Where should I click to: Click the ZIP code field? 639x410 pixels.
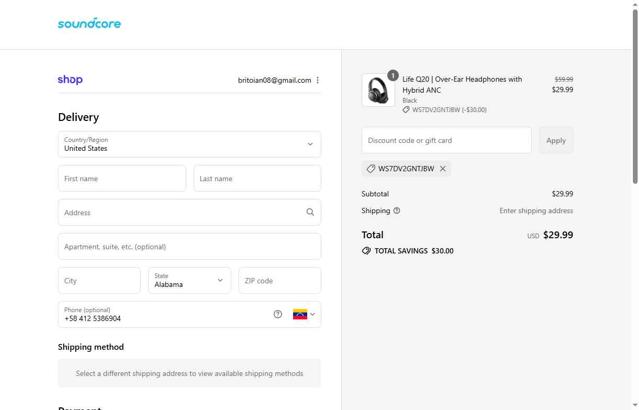tap(280, 280)
